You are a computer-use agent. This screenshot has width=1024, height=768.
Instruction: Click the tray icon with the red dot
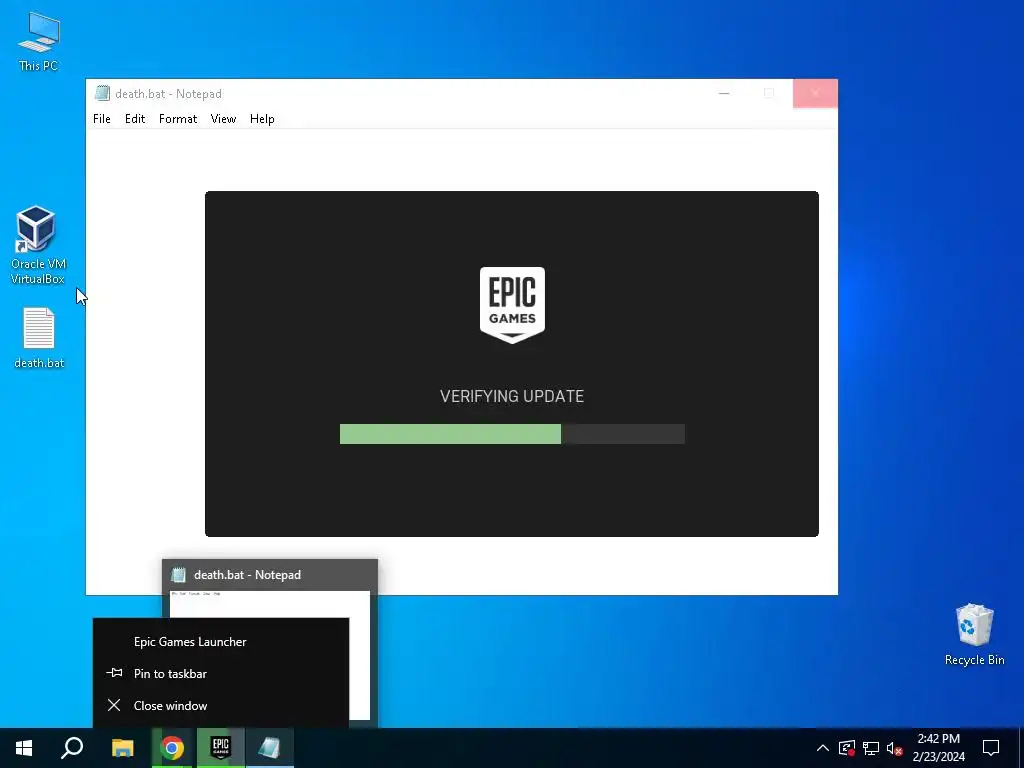click(847, 748)
